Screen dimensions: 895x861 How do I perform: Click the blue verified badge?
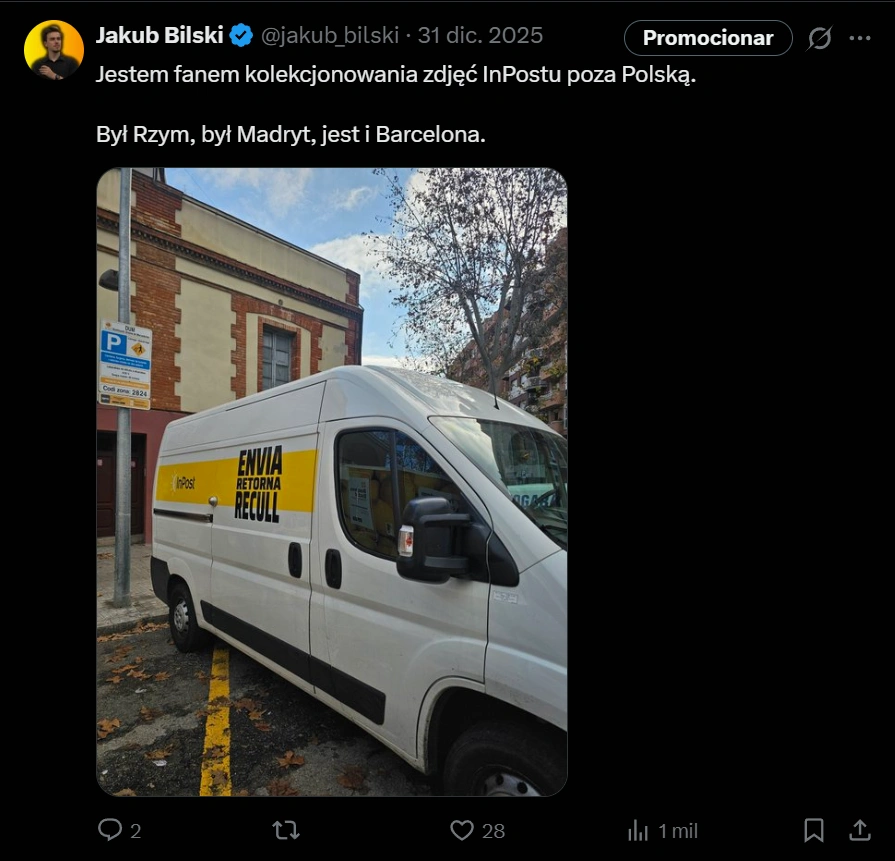click(241, 37)
